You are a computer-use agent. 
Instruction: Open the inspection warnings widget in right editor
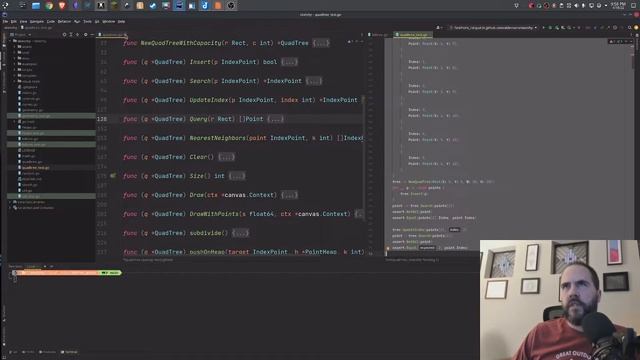coord(620,42)
